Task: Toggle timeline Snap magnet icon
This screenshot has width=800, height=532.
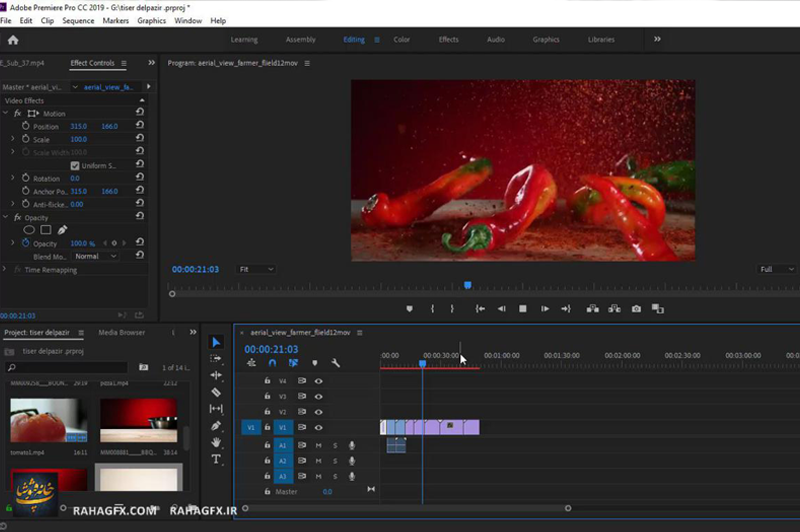Action: point(272,363)
